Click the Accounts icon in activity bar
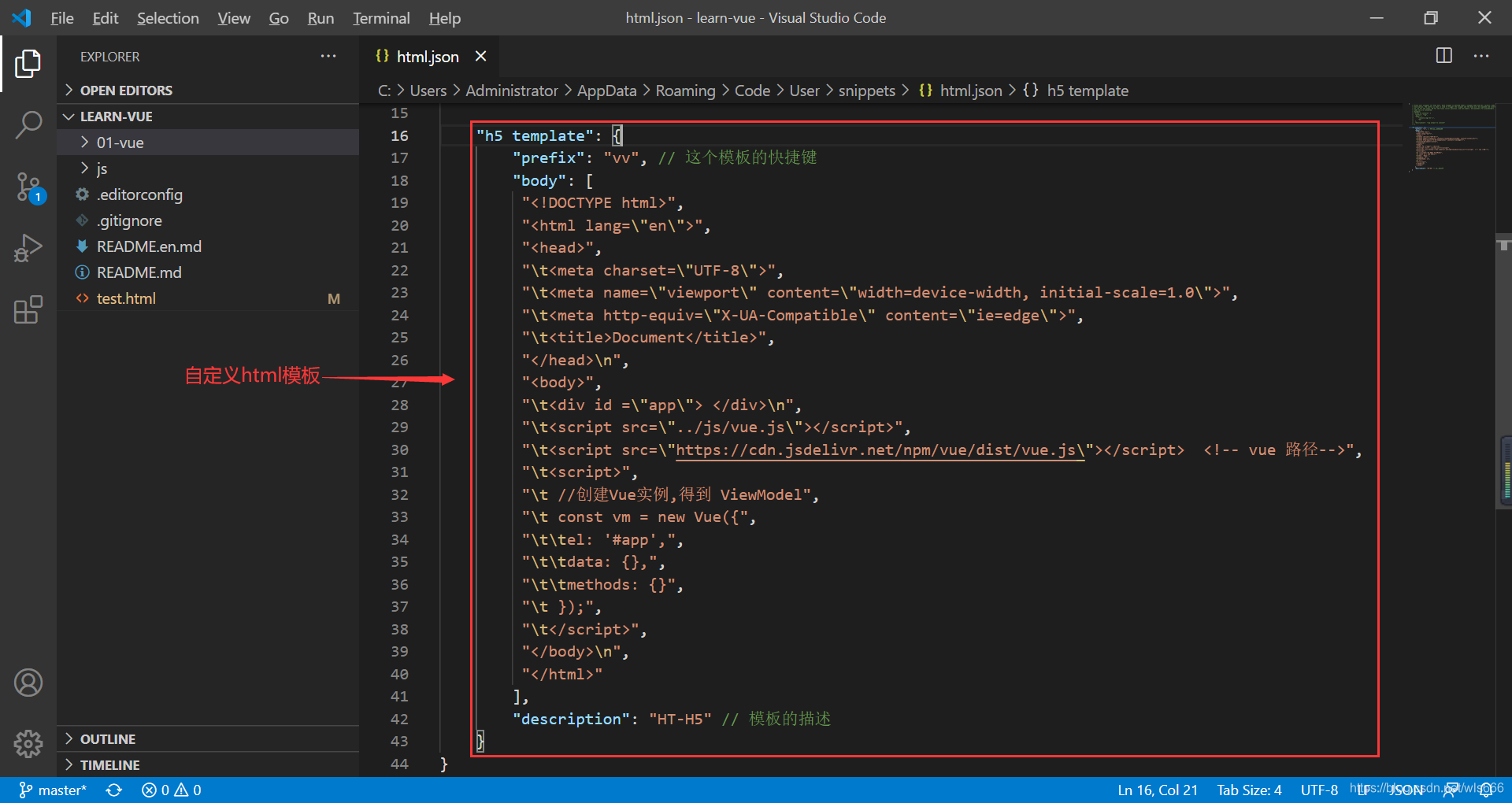The image size is (1512, 803). (28, 682)
